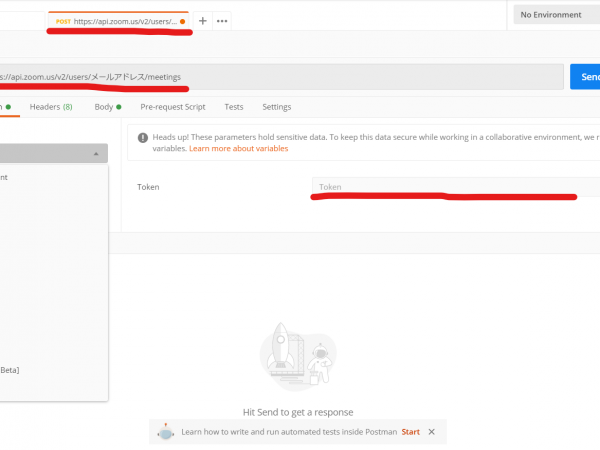
Task: Click the Token input field
Action: pos(456,187)
